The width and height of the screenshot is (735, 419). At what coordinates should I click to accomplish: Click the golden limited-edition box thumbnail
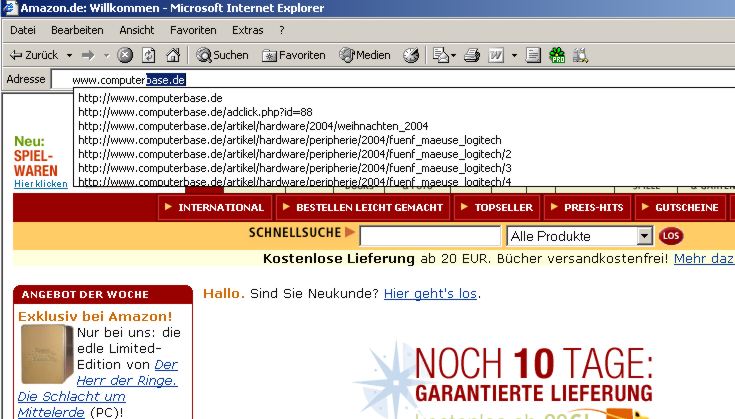47,354
